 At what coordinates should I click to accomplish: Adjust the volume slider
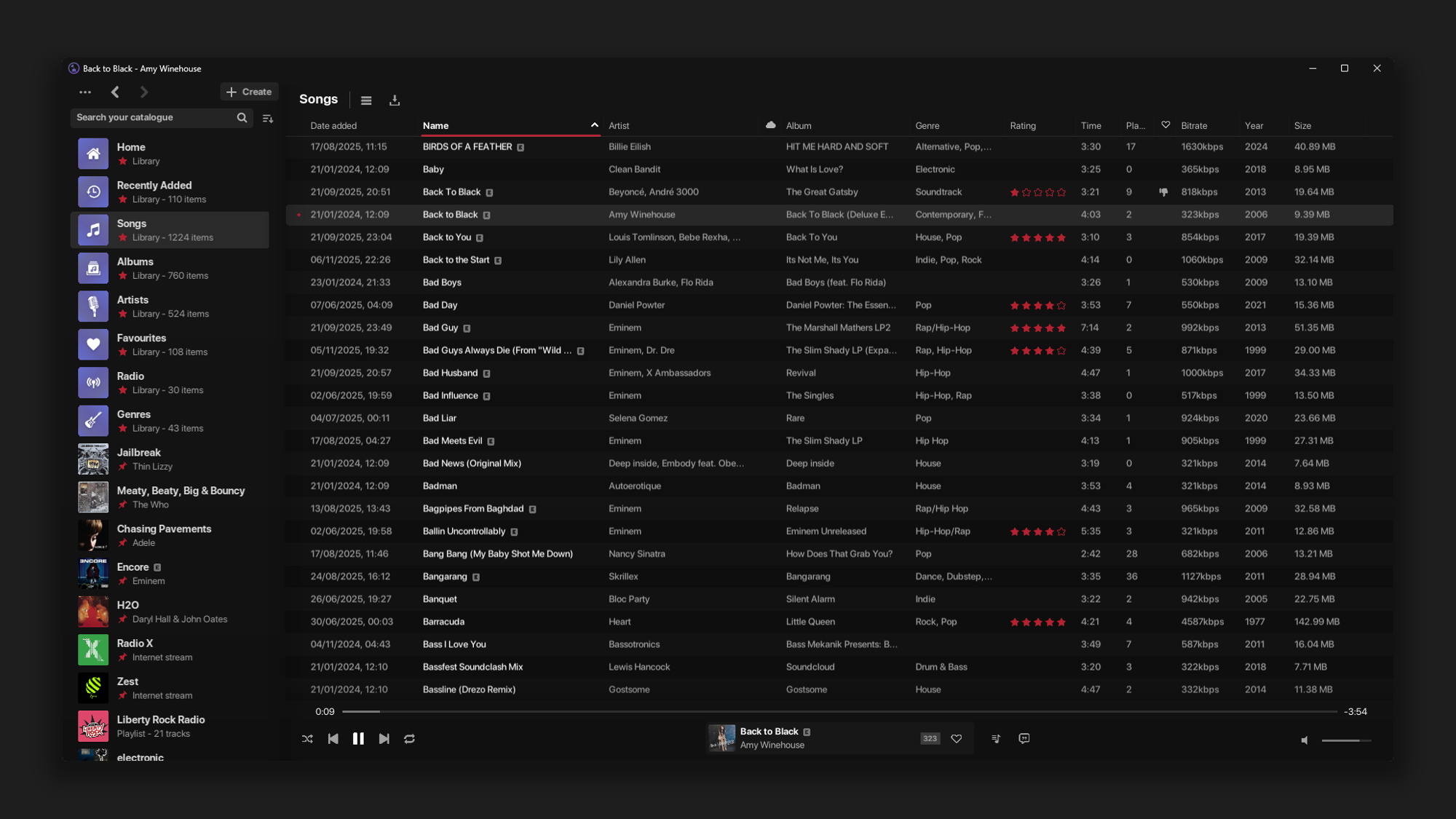click(1345, 740)
